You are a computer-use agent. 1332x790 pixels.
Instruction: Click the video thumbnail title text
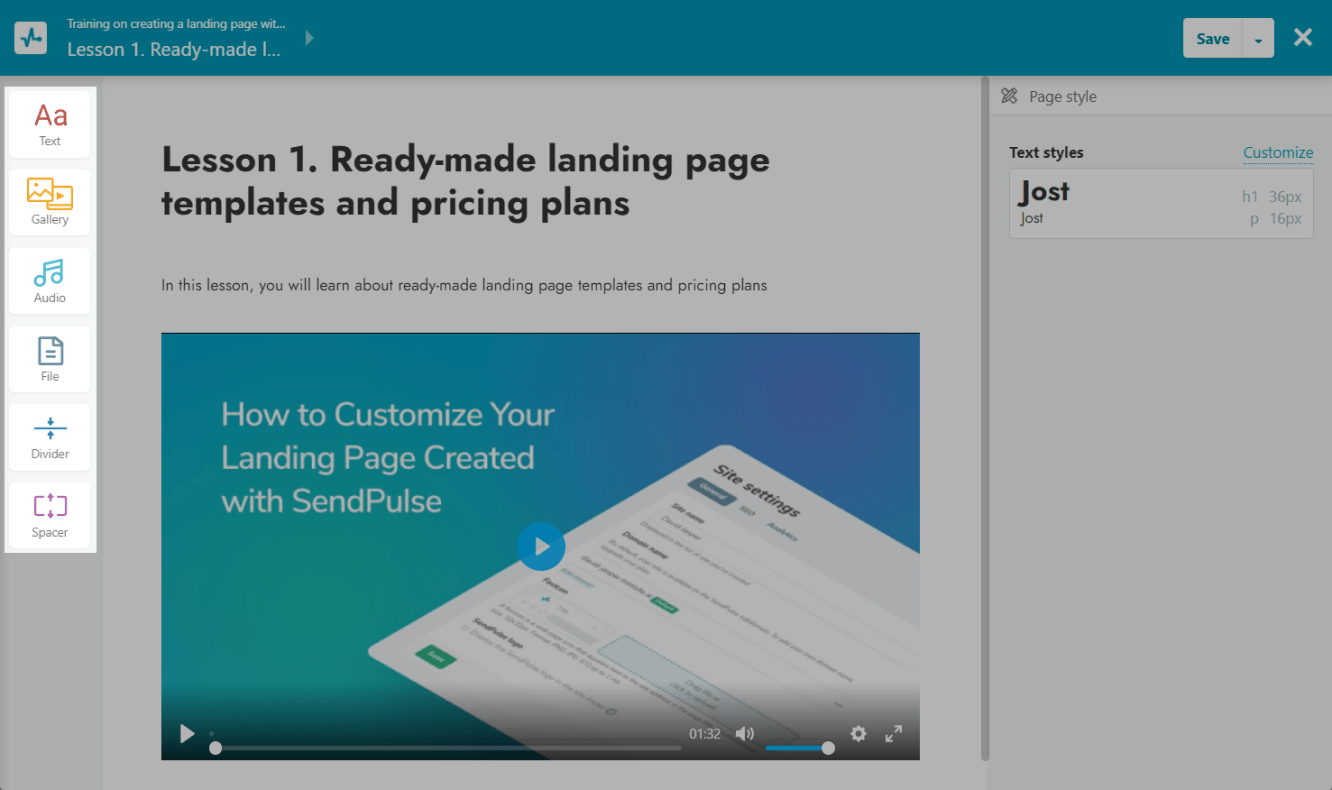click(x=388, y=457)
